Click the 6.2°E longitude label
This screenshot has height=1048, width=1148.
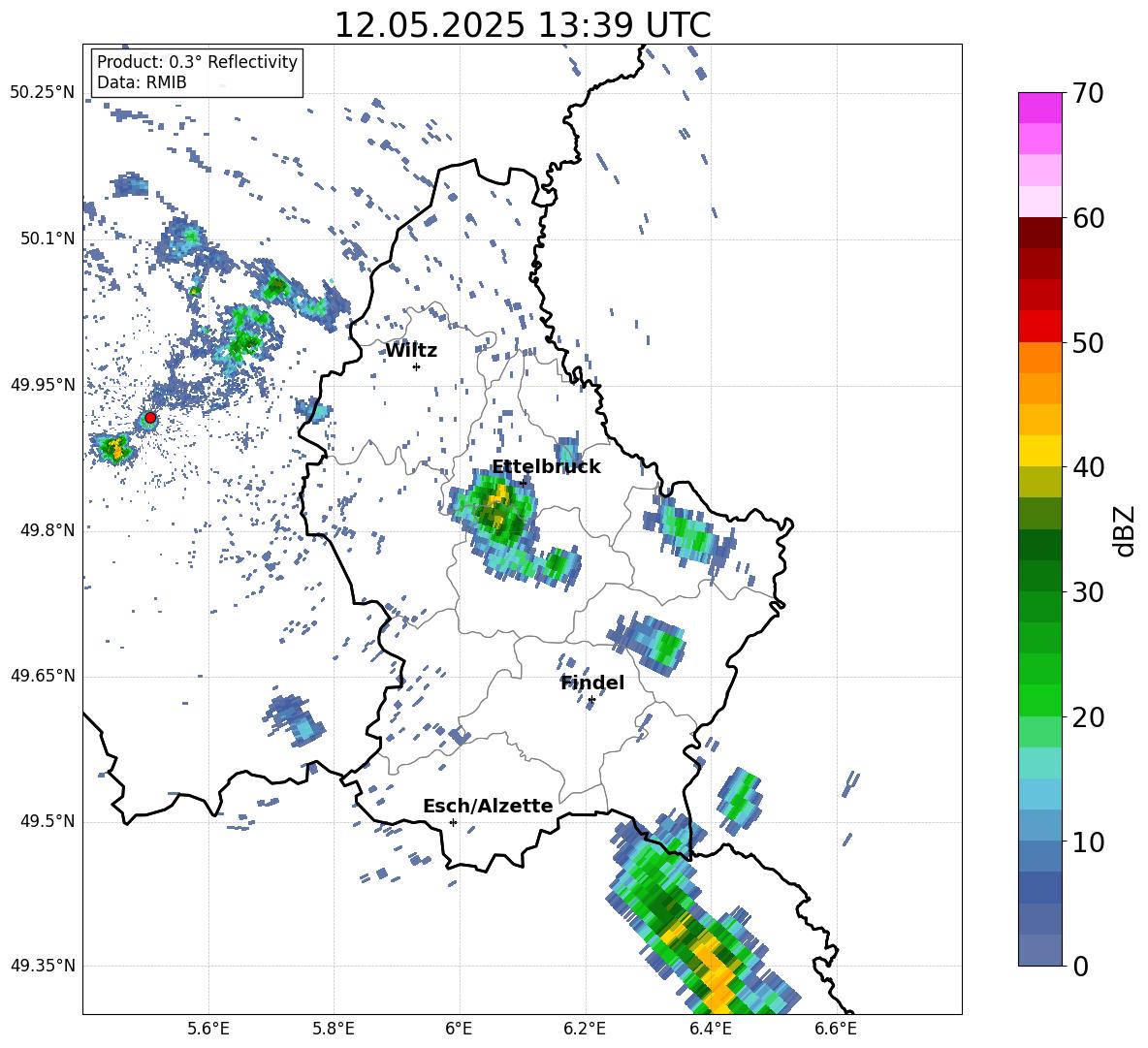coord(585,1029)
